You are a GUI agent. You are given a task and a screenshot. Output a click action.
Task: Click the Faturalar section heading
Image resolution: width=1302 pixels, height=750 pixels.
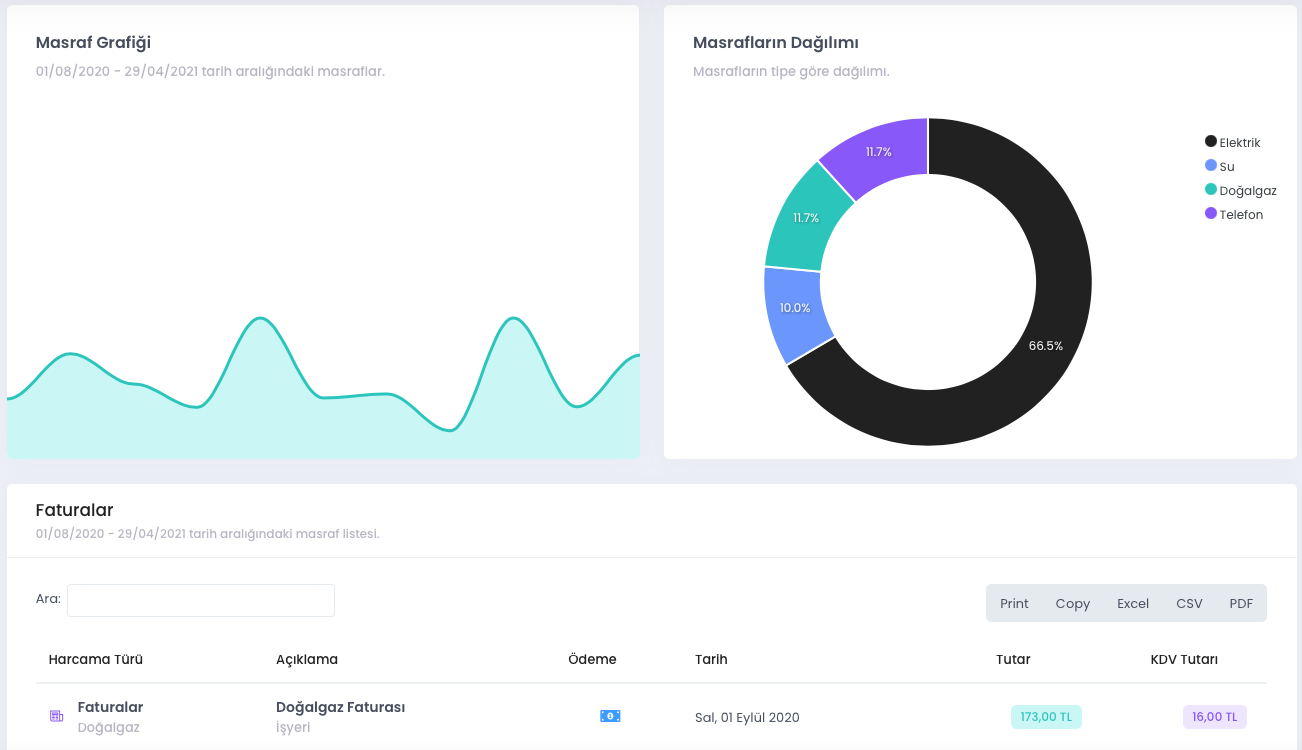coord(74,510)
